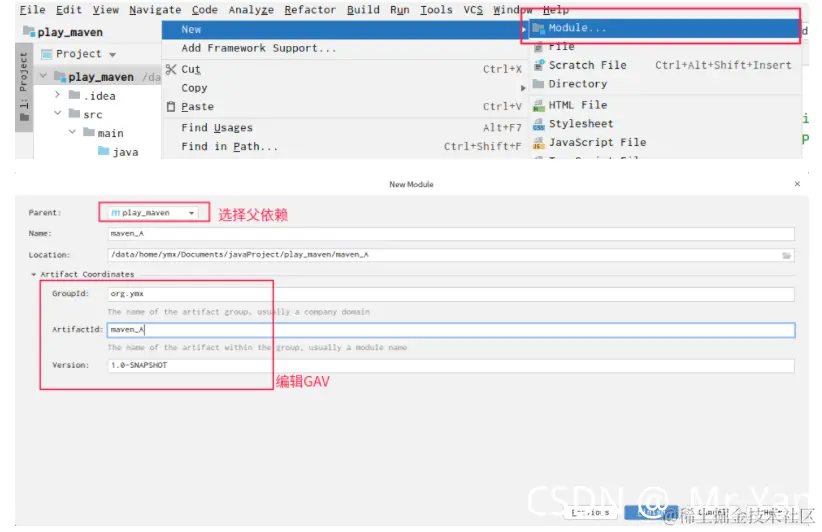Click the Cut scissors icon

click(x=171, y=69)
